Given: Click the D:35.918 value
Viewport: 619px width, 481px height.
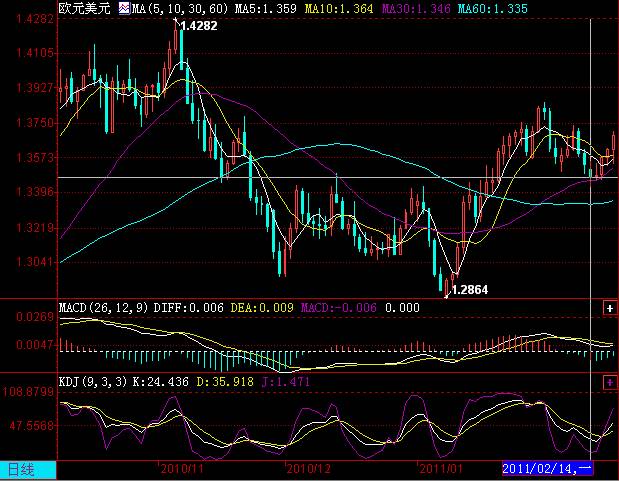Looking at the screenshot, I should (225, 381).
